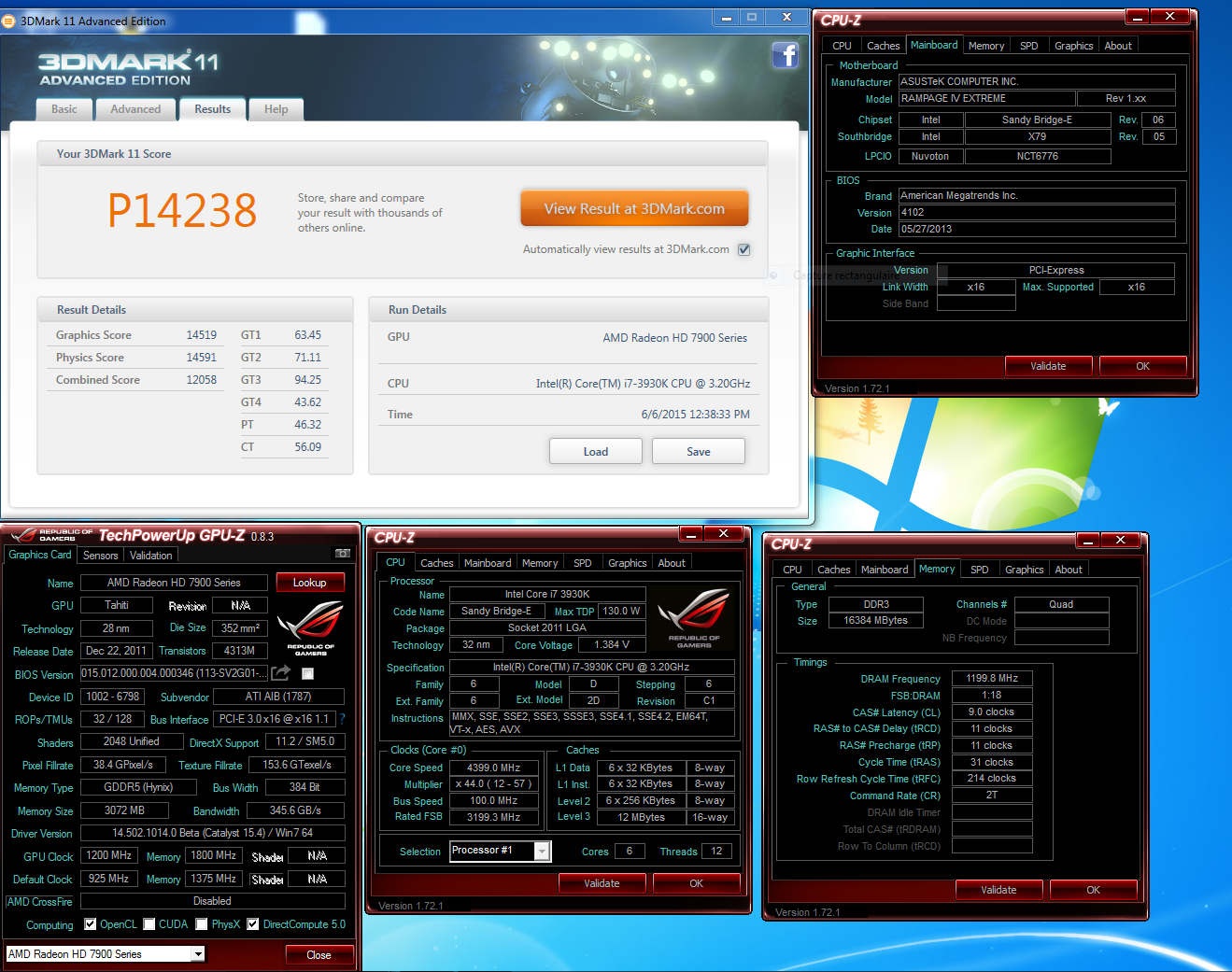Click the Specification field in CPU-Z

(x=591, y=667)
